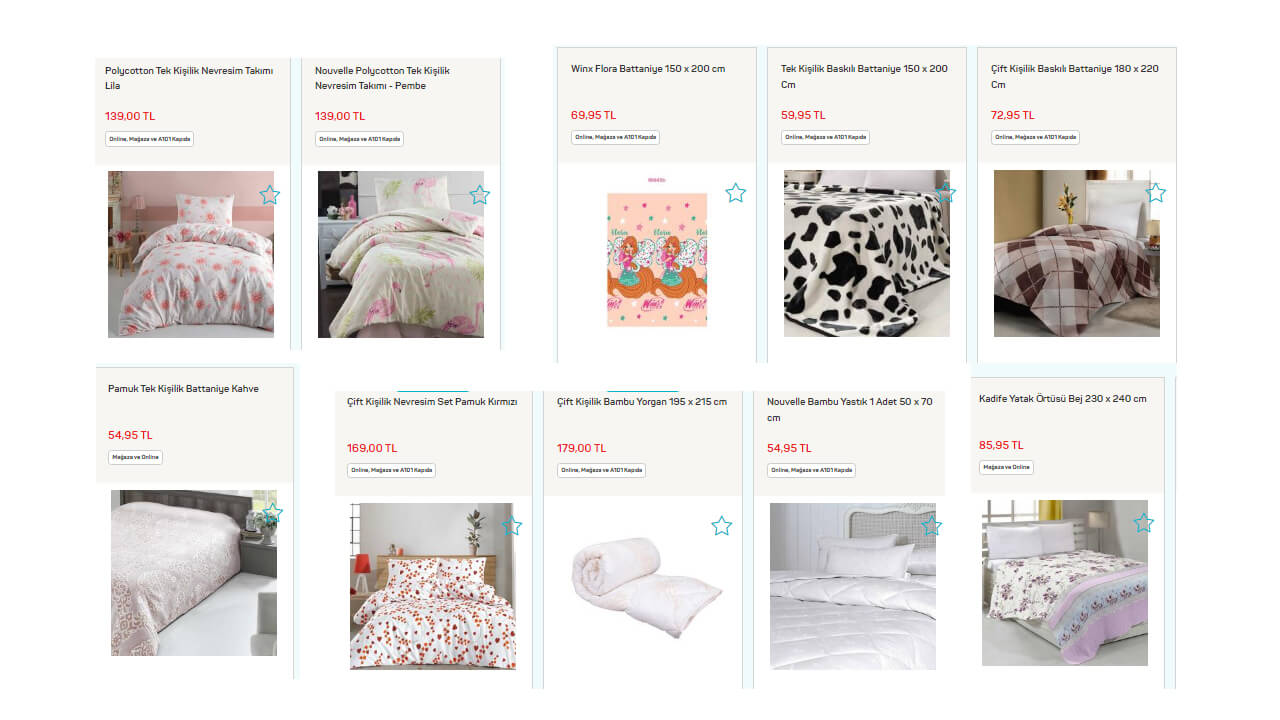Click star on Çift Kişilik Bambu Yorgan
Viewport: 1280px width, 720px height.
[722, 525]
